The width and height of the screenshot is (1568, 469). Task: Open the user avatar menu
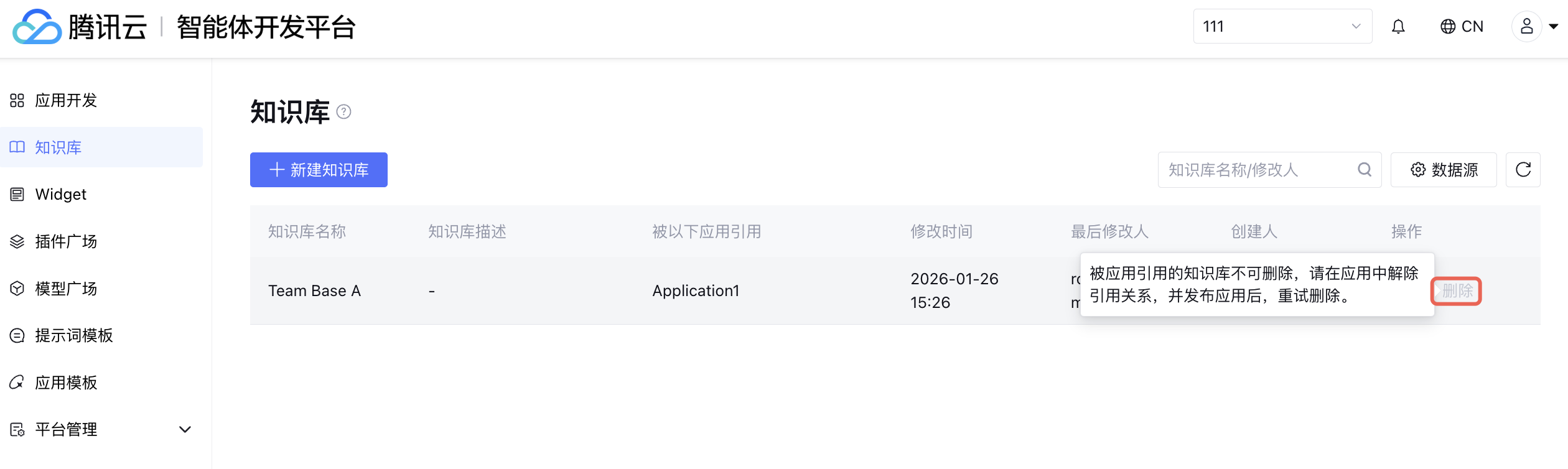1526,27
